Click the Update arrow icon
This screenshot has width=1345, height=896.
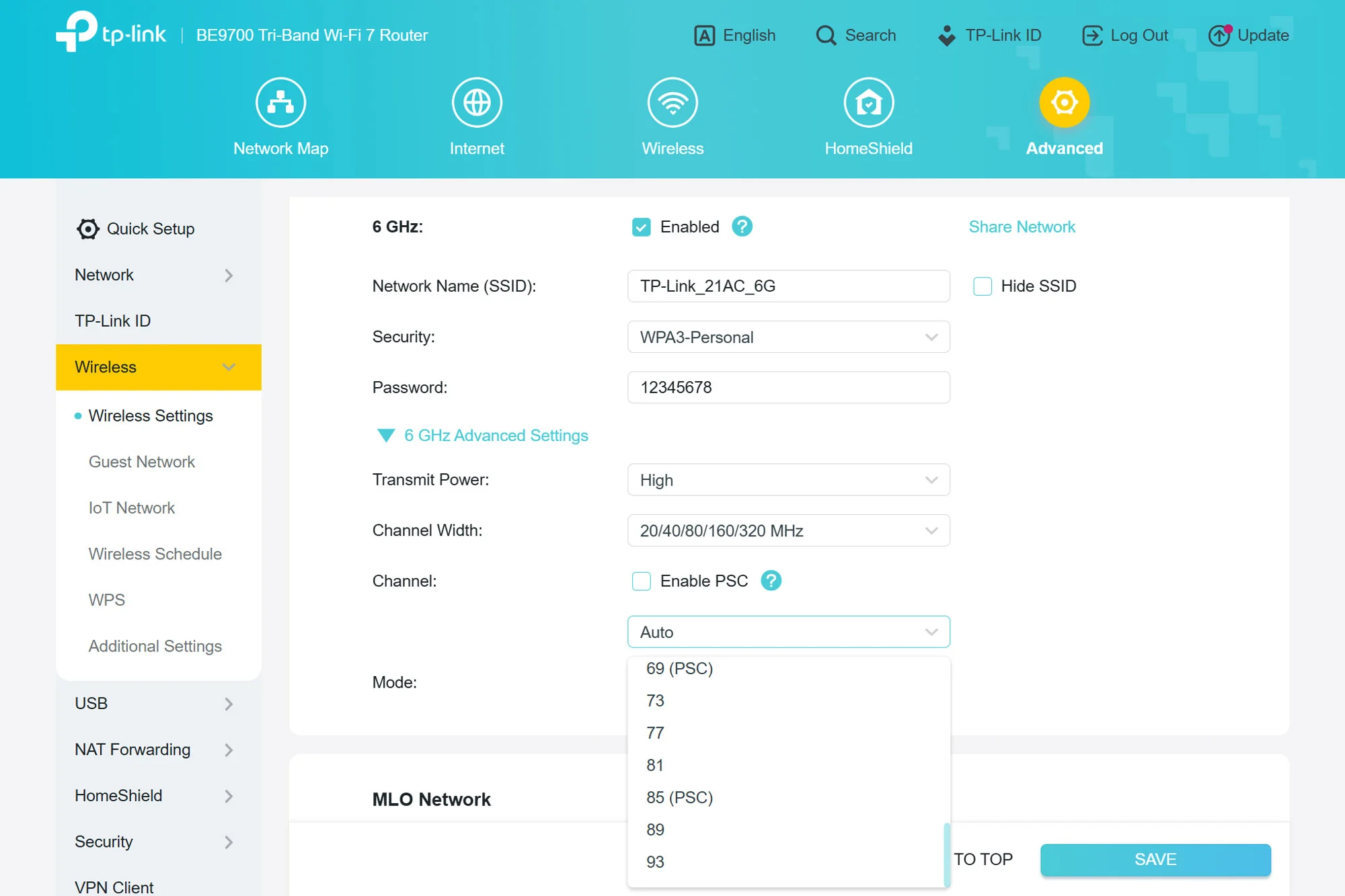1219,36
